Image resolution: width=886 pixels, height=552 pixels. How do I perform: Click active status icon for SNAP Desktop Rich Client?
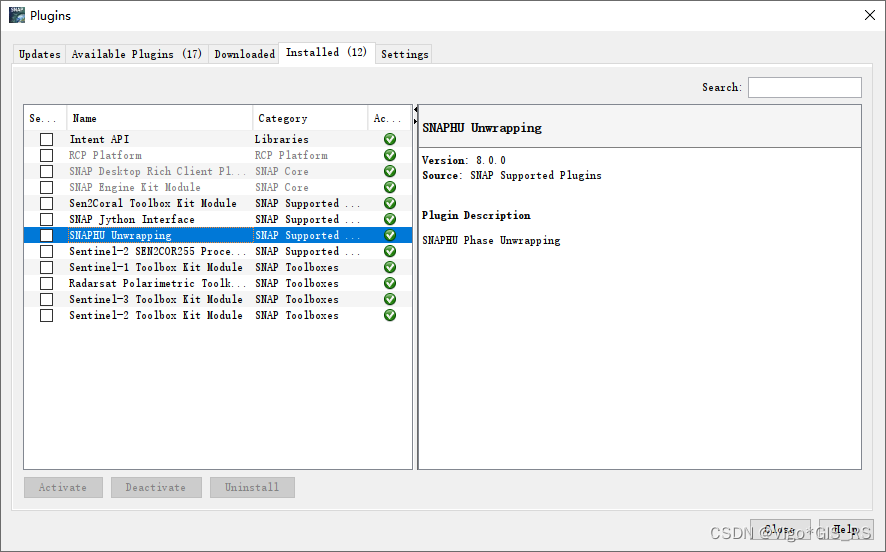point(390,171)
